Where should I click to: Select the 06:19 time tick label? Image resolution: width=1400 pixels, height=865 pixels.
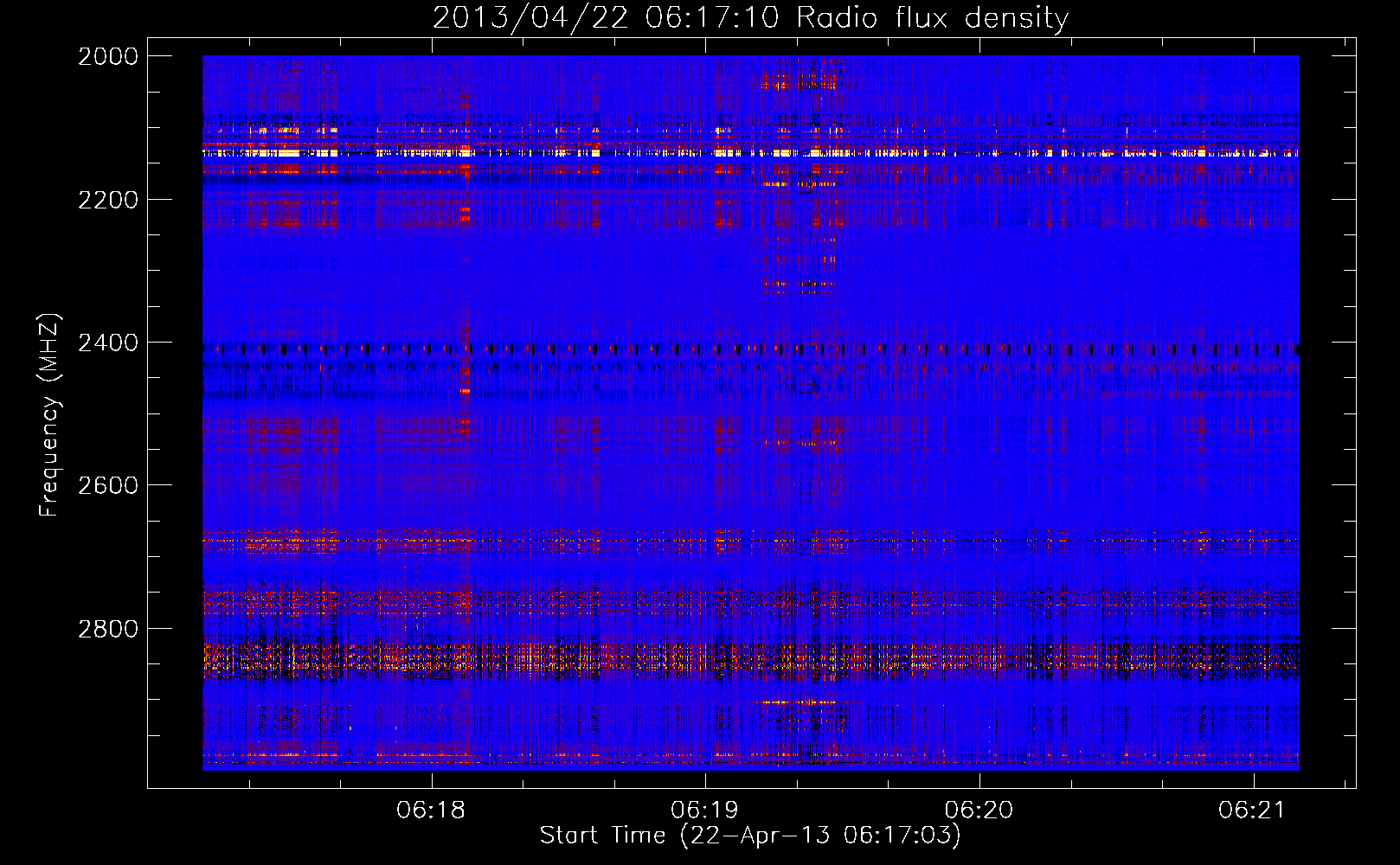tap(705, 811)
